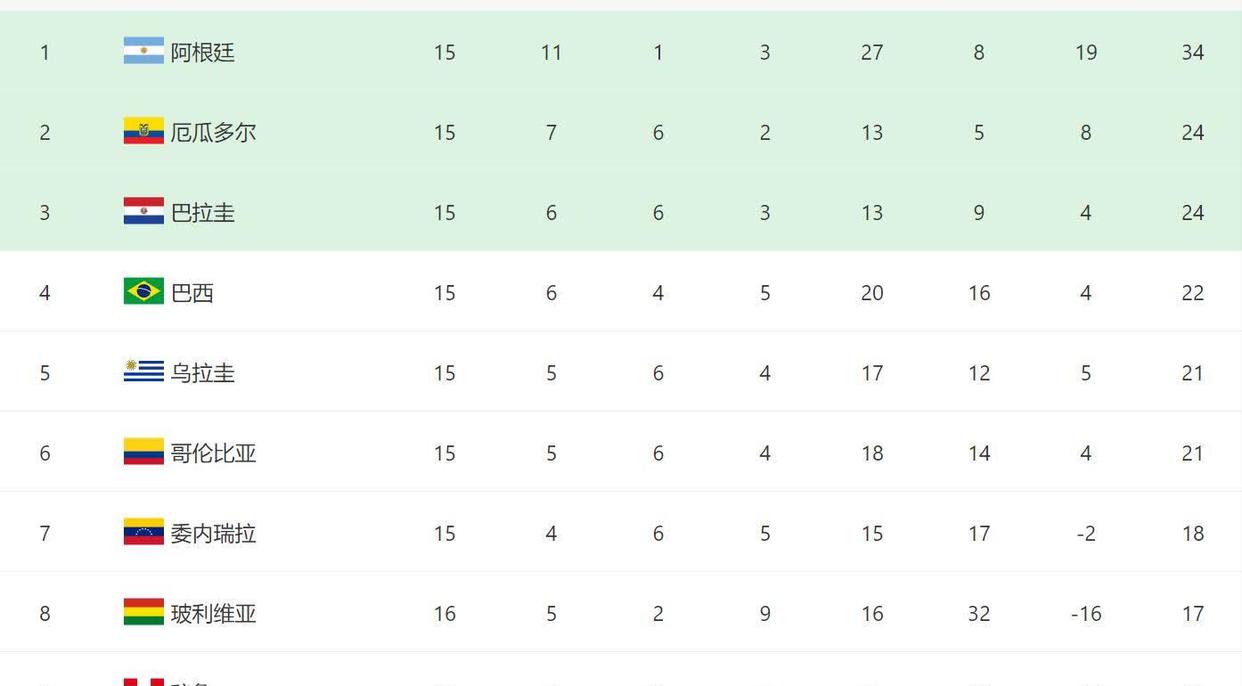Click the Argentina flag icon
The height and width of the screenshot is (686, 1242).
[144, 51]
